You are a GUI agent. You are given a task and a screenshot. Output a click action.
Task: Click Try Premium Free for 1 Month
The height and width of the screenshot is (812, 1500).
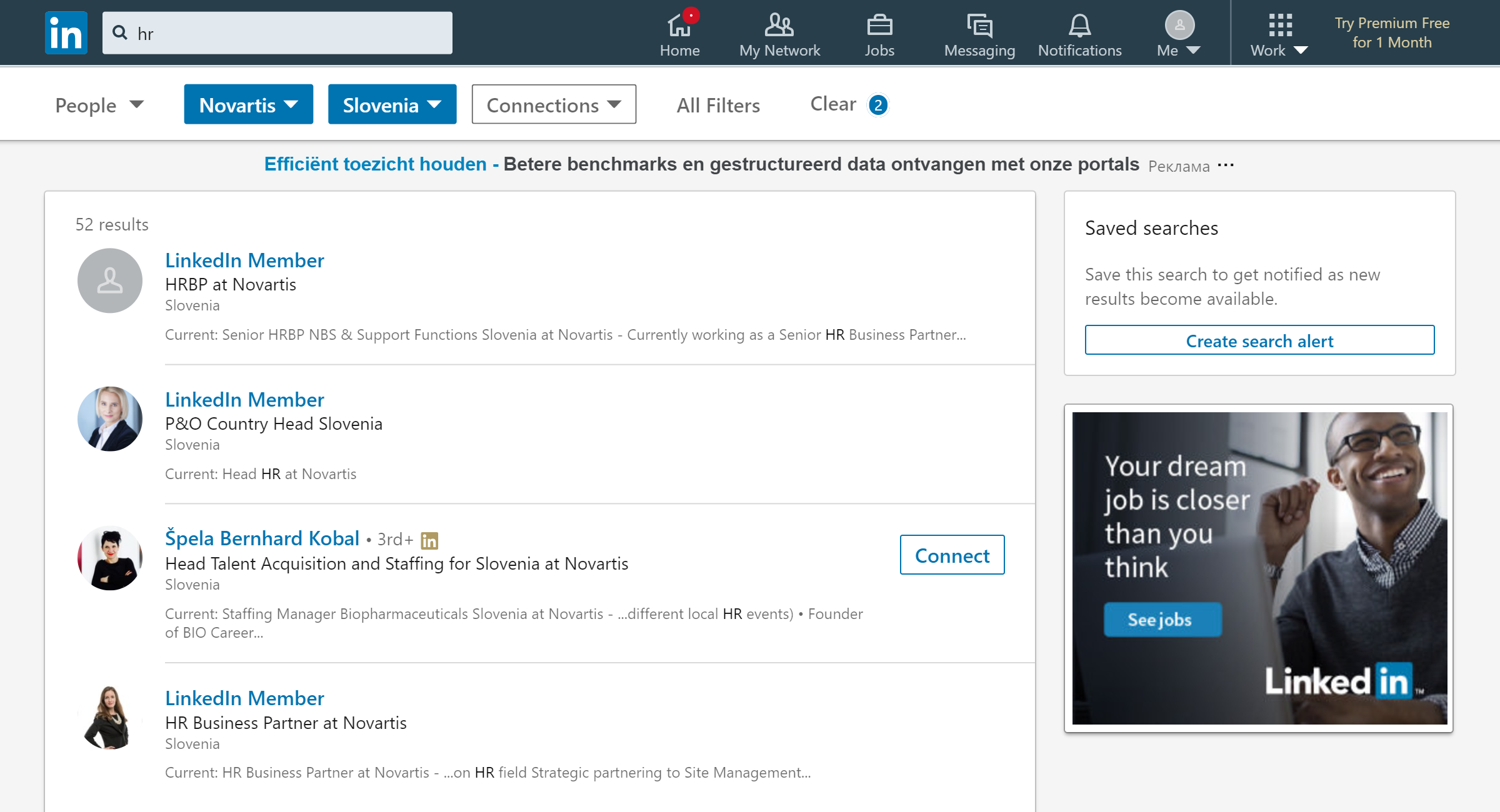pos(1392,32)
